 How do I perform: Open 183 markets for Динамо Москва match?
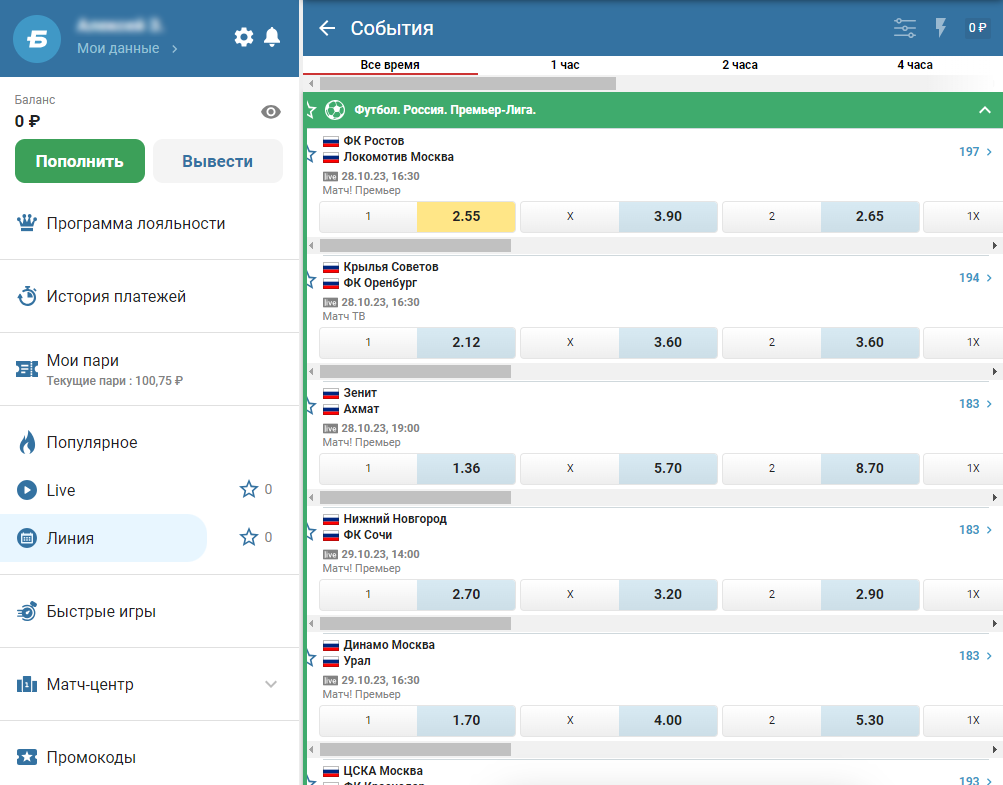pyautogui.click(x=975, y=656)
